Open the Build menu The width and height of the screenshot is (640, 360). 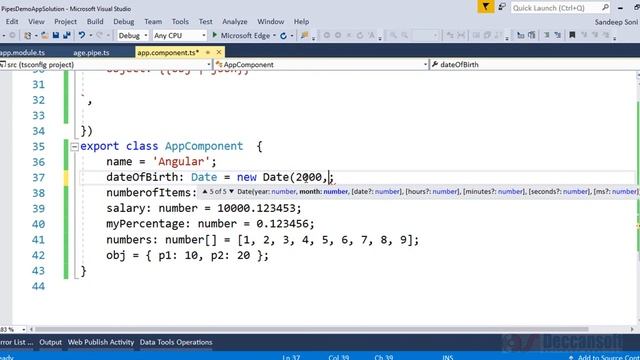pos(95,22)
